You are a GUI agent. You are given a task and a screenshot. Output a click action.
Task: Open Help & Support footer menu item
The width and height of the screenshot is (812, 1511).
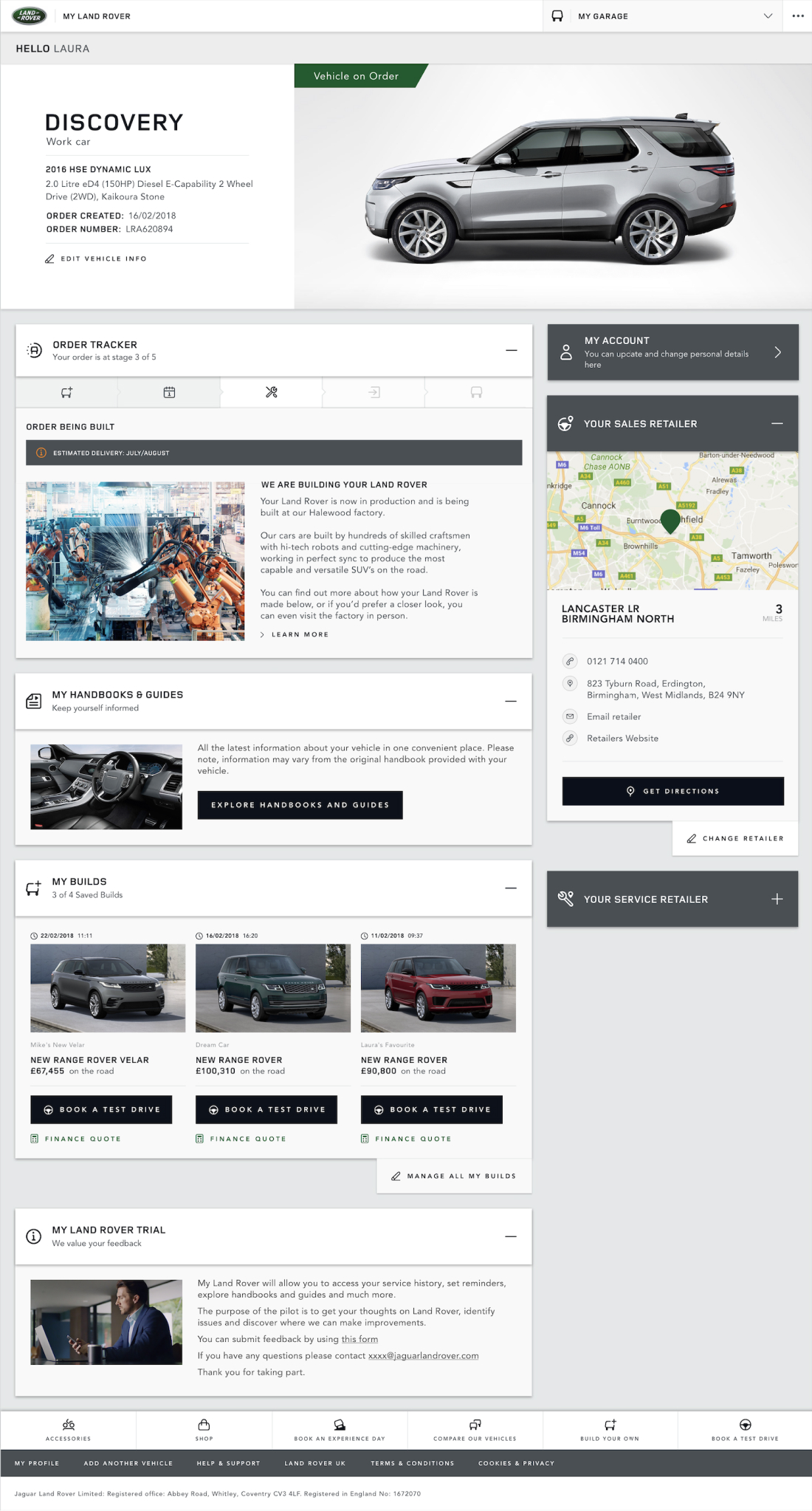pos(228,1463)
